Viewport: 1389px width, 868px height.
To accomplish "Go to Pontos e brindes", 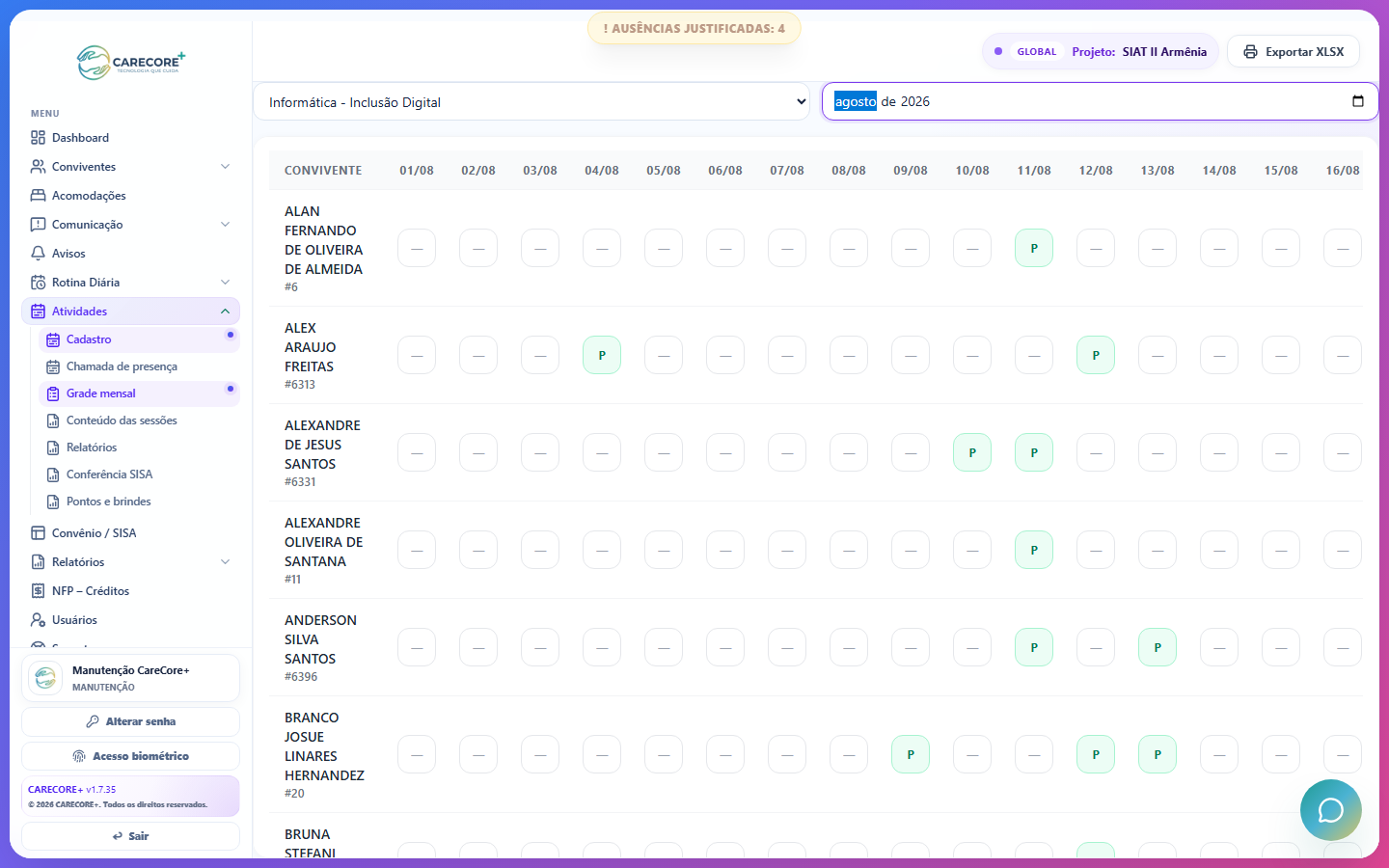I will [x=139, y=502].
